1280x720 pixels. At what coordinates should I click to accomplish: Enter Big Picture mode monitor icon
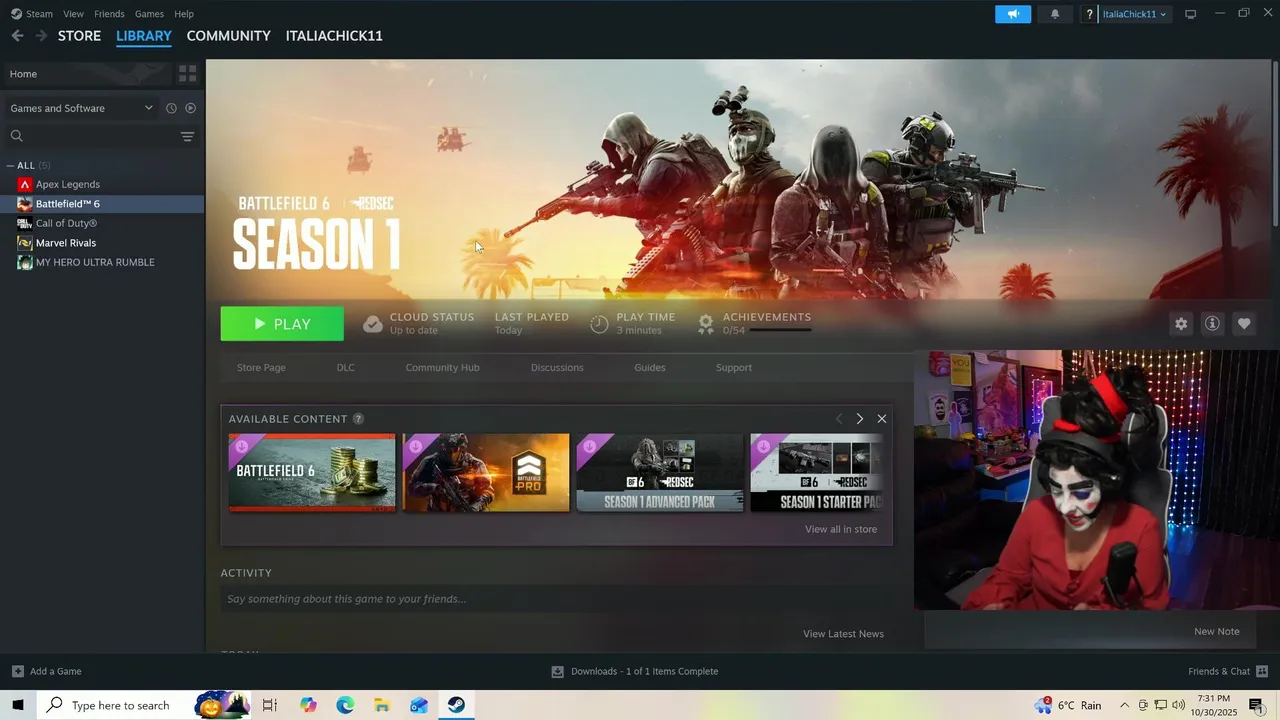coord(1190,14)
